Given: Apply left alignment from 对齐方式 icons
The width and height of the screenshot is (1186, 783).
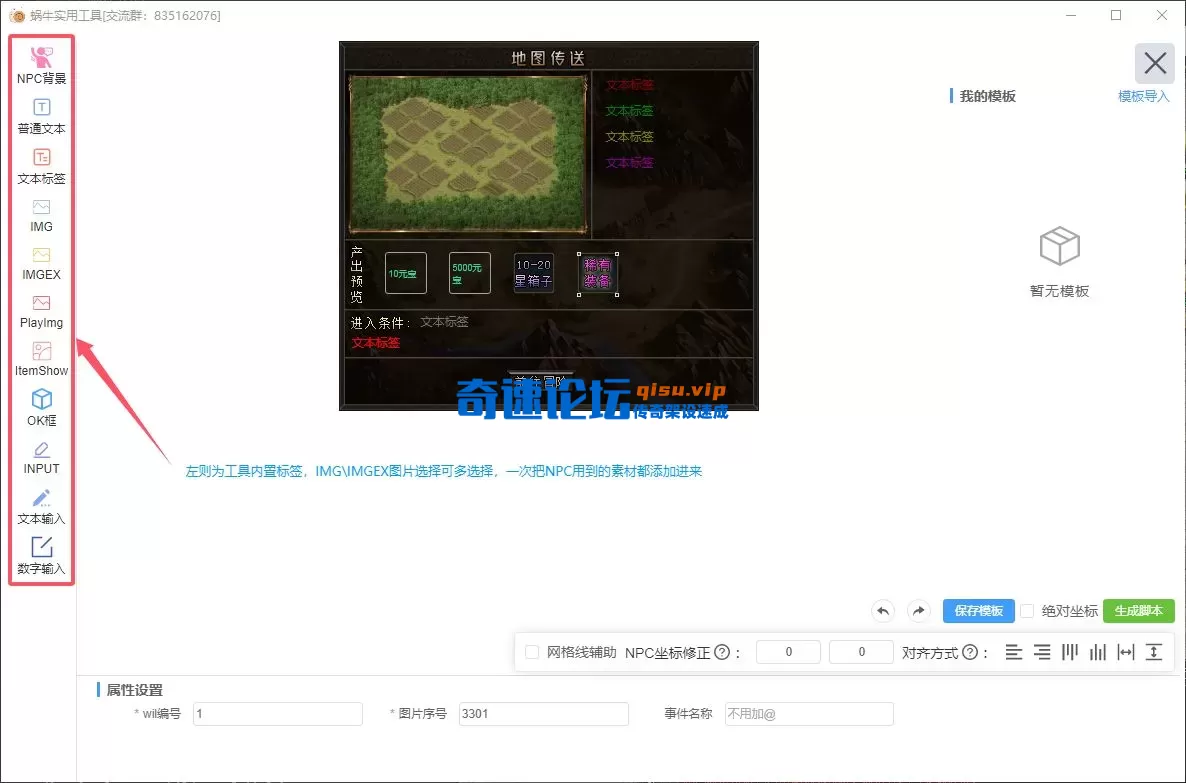Looking at the screenshot, I should 1014,651.
